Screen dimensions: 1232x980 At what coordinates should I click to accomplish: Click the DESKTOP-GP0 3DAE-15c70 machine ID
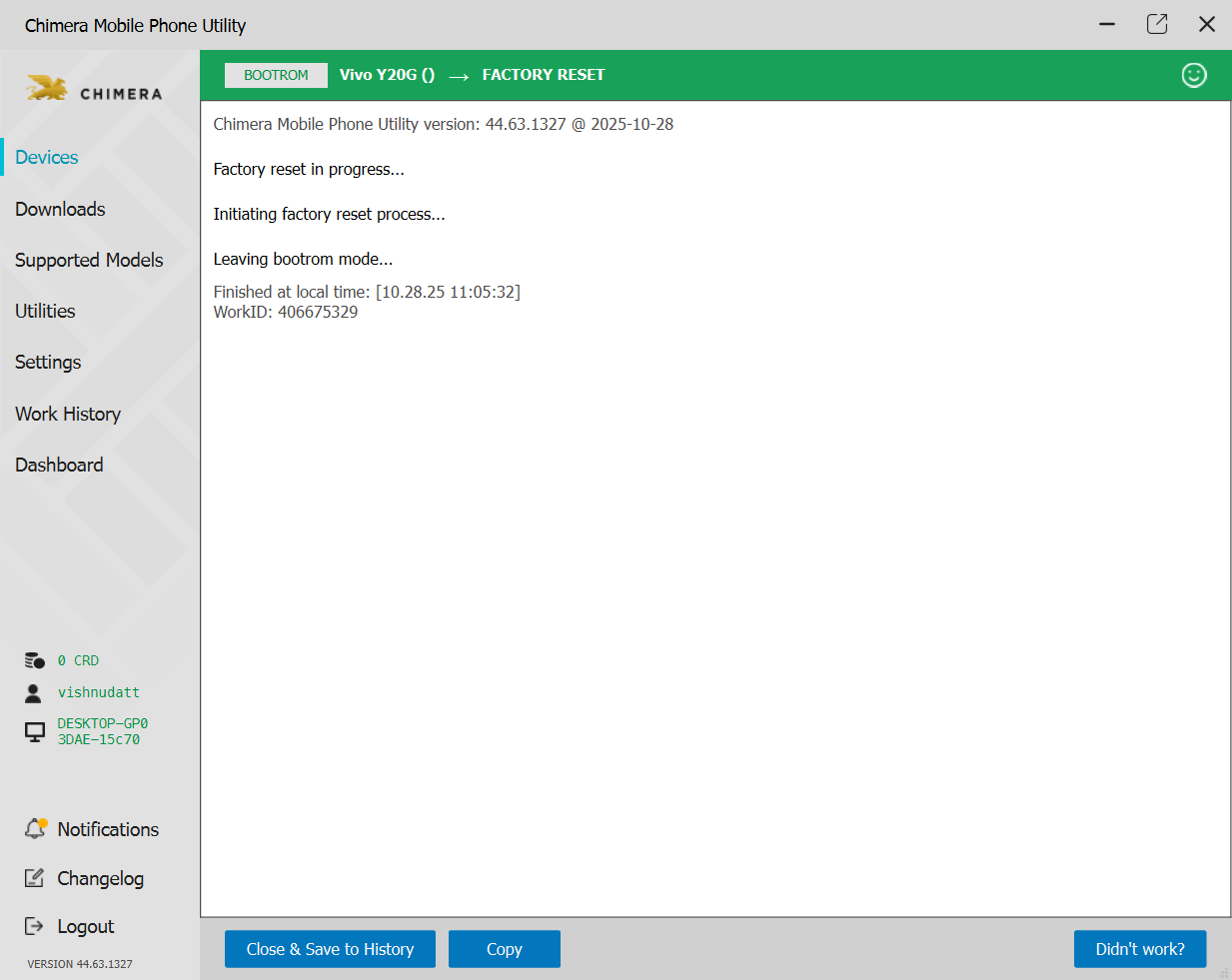pyautogui.click(x=103, y=731)
